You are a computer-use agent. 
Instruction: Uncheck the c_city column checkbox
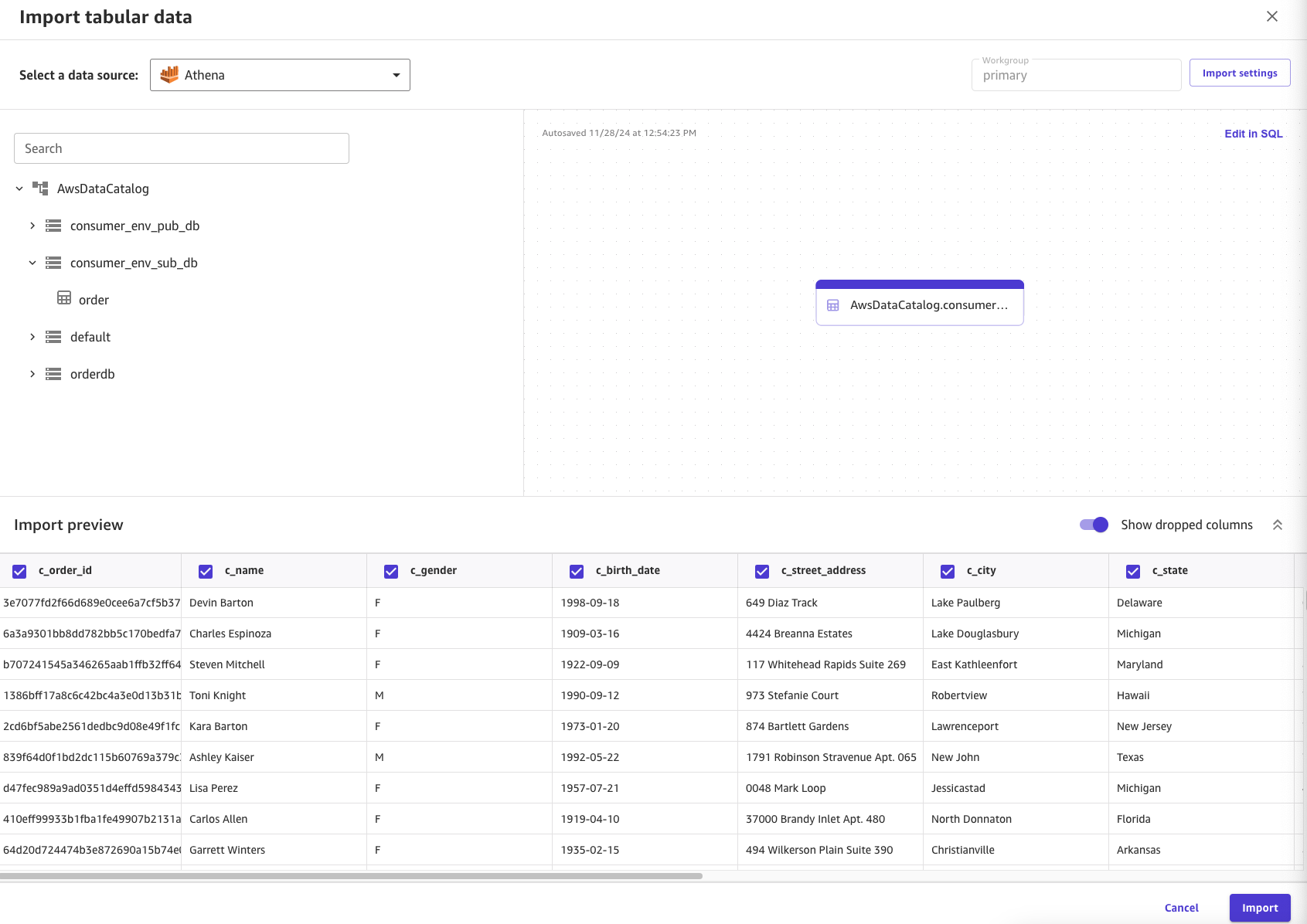[948, 571]
